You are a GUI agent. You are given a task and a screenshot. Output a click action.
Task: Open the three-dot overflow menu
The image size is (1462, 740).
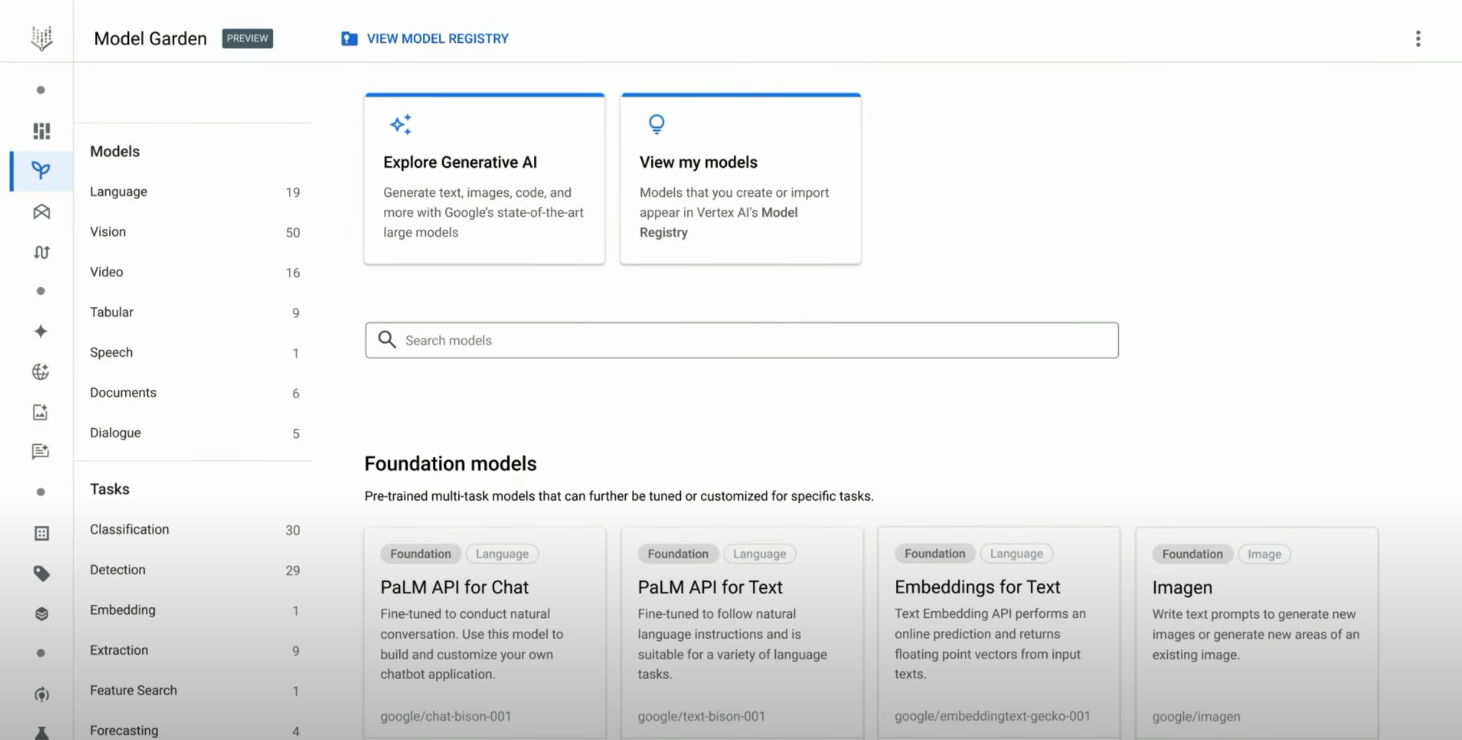click(1418, 39)
